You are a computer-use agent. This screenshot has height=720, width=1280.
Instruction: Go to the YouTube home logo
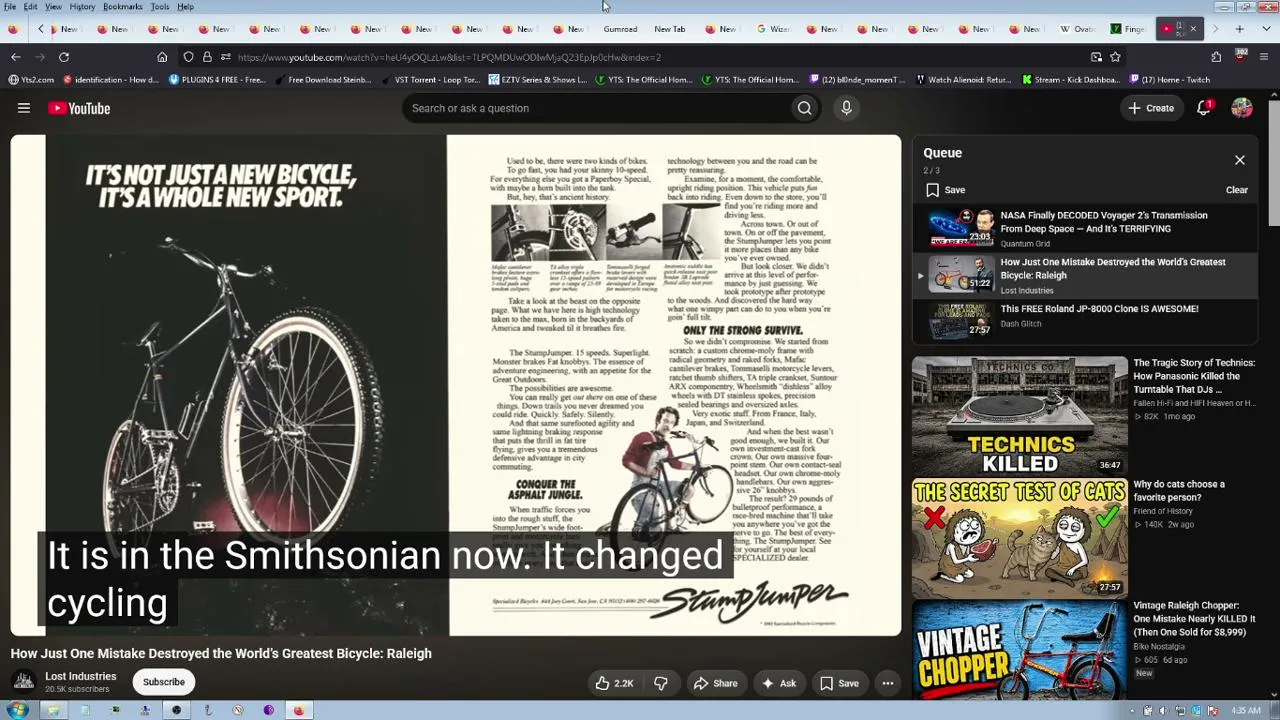pyautogui.click(x=78, y=108)
